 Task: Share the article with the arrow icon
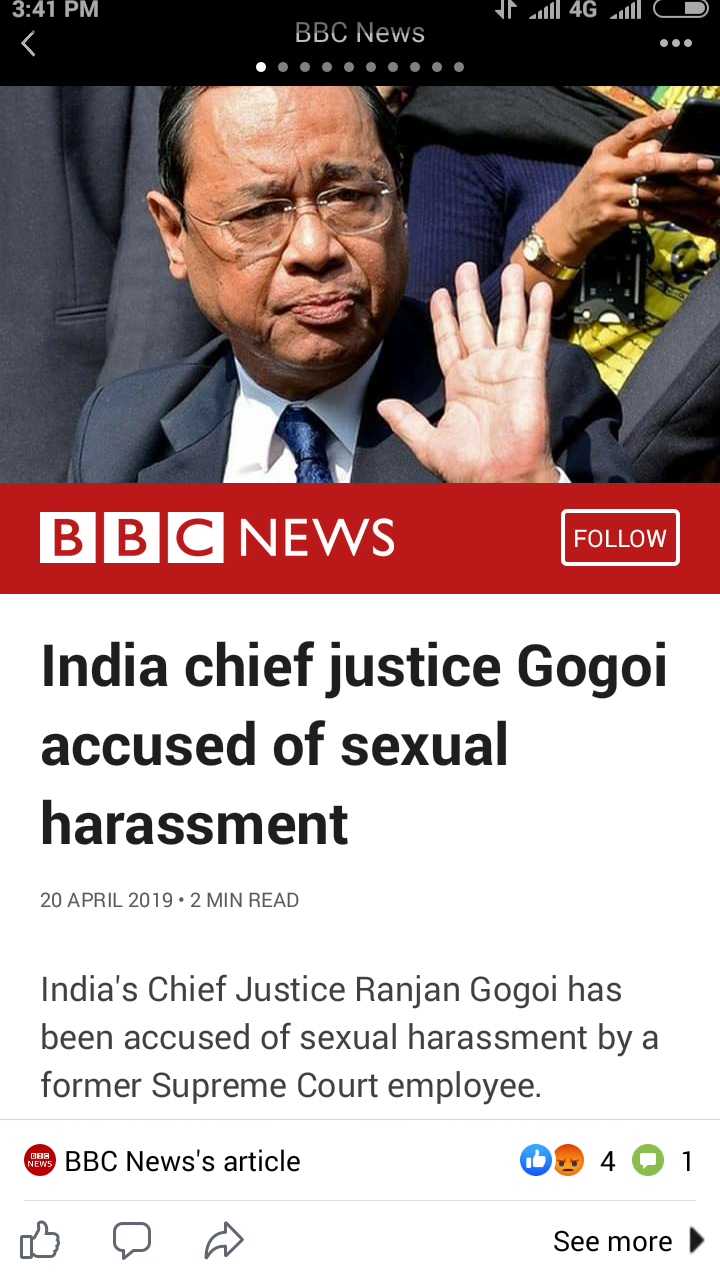224,1241
